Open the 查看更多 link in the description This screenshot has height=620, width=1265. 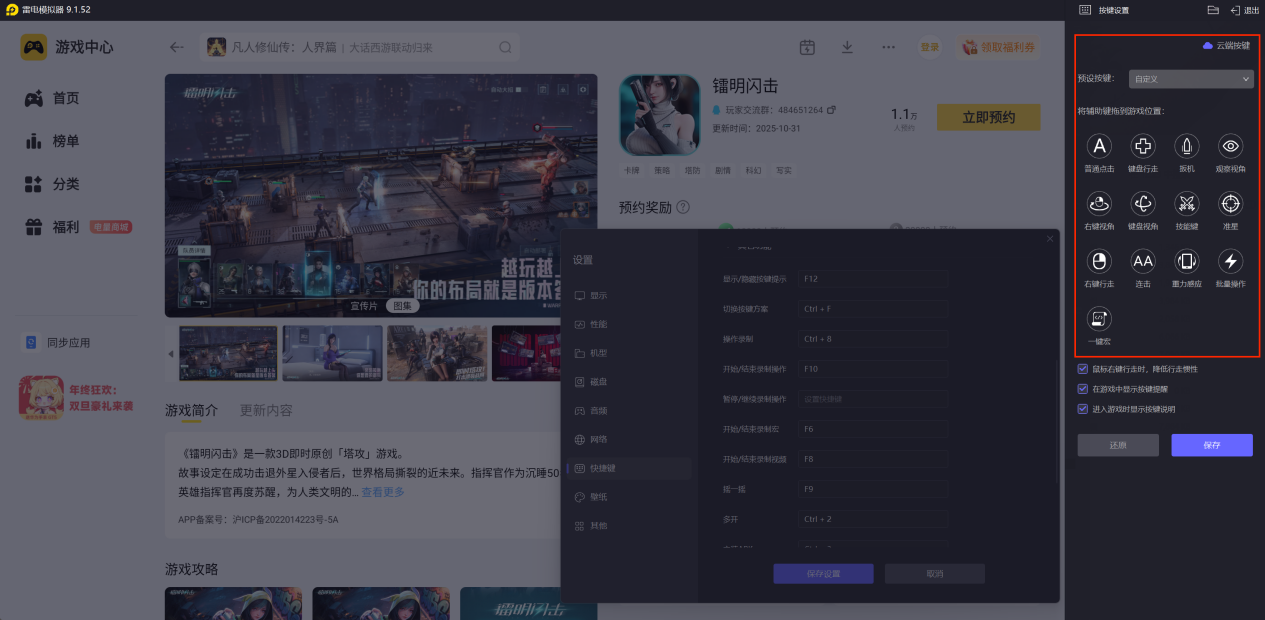383,492
